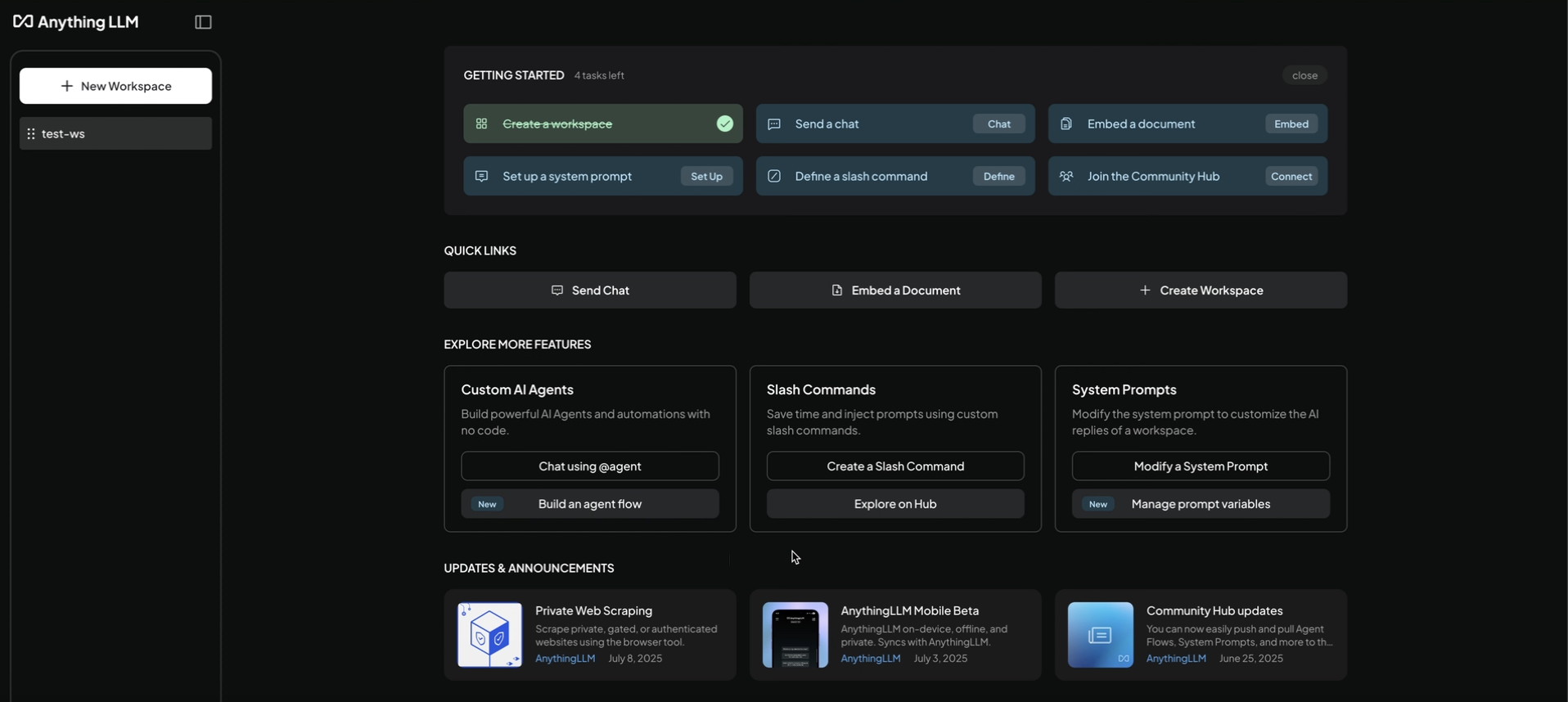
Task: Click the Slash Commands heading
Action: click(821, 389)
